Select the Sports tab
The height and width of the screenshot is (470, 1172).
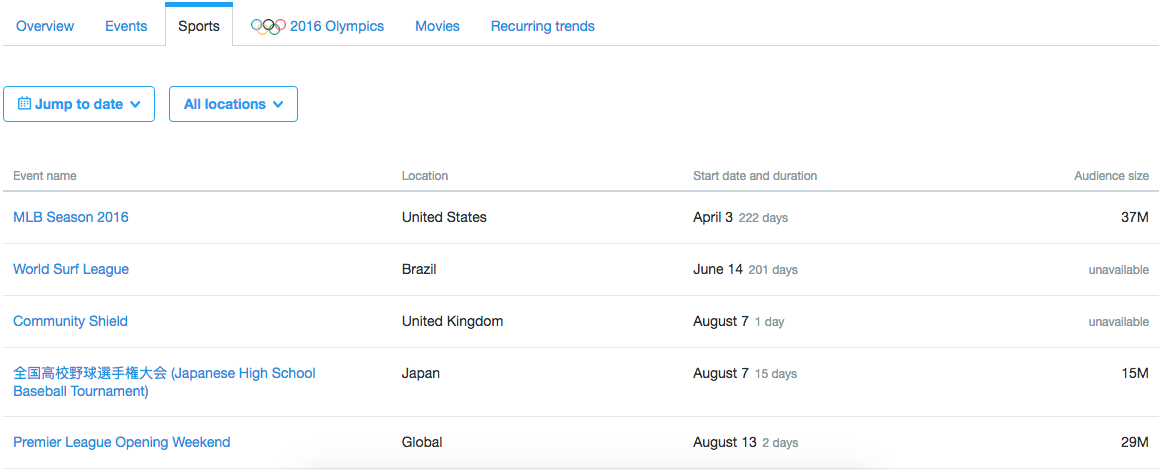199,26
